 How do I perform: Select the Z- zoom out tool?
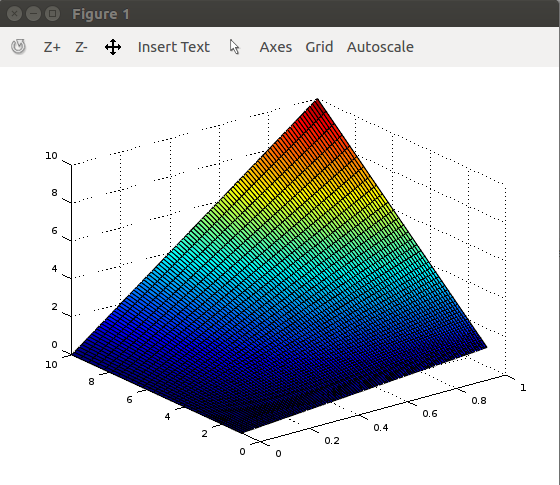coord(81,47)
